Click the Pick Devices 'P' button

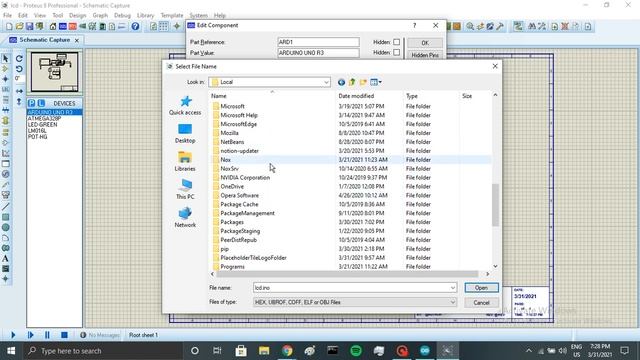(31, 103)
